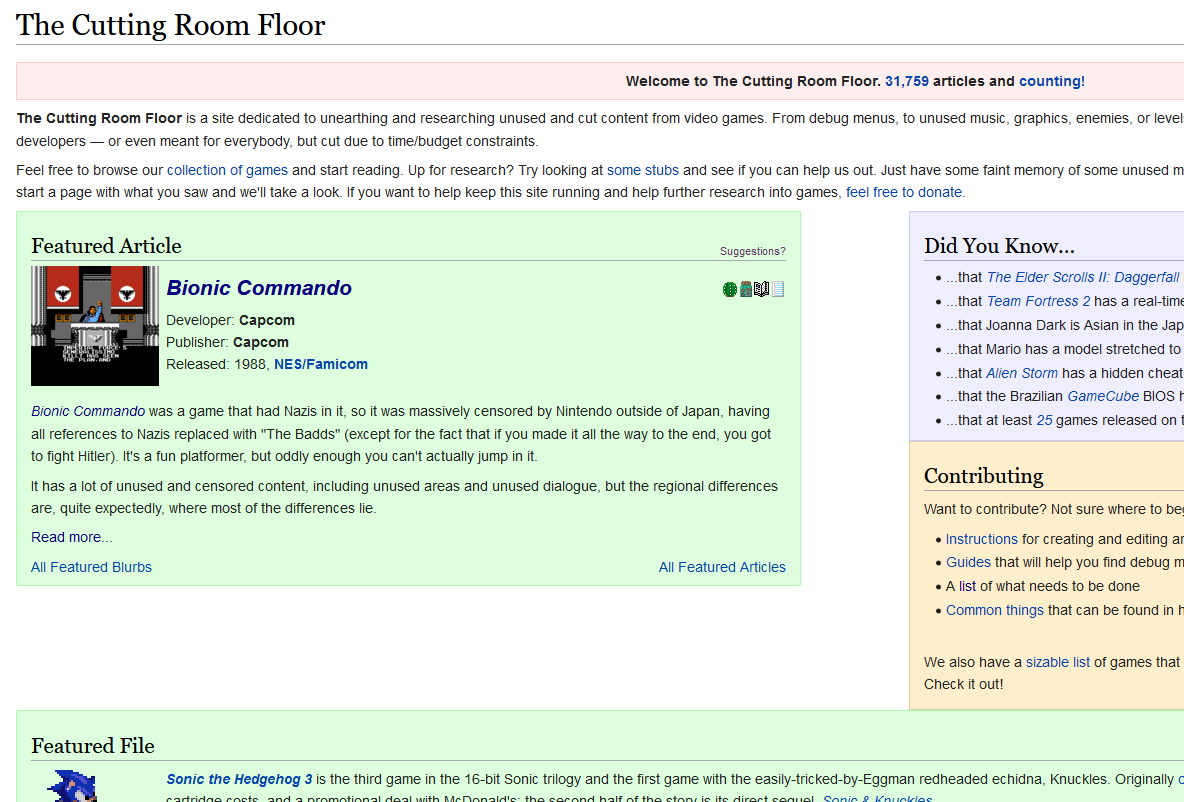Click 'Read more...' under the featured article

coord(72,537)
